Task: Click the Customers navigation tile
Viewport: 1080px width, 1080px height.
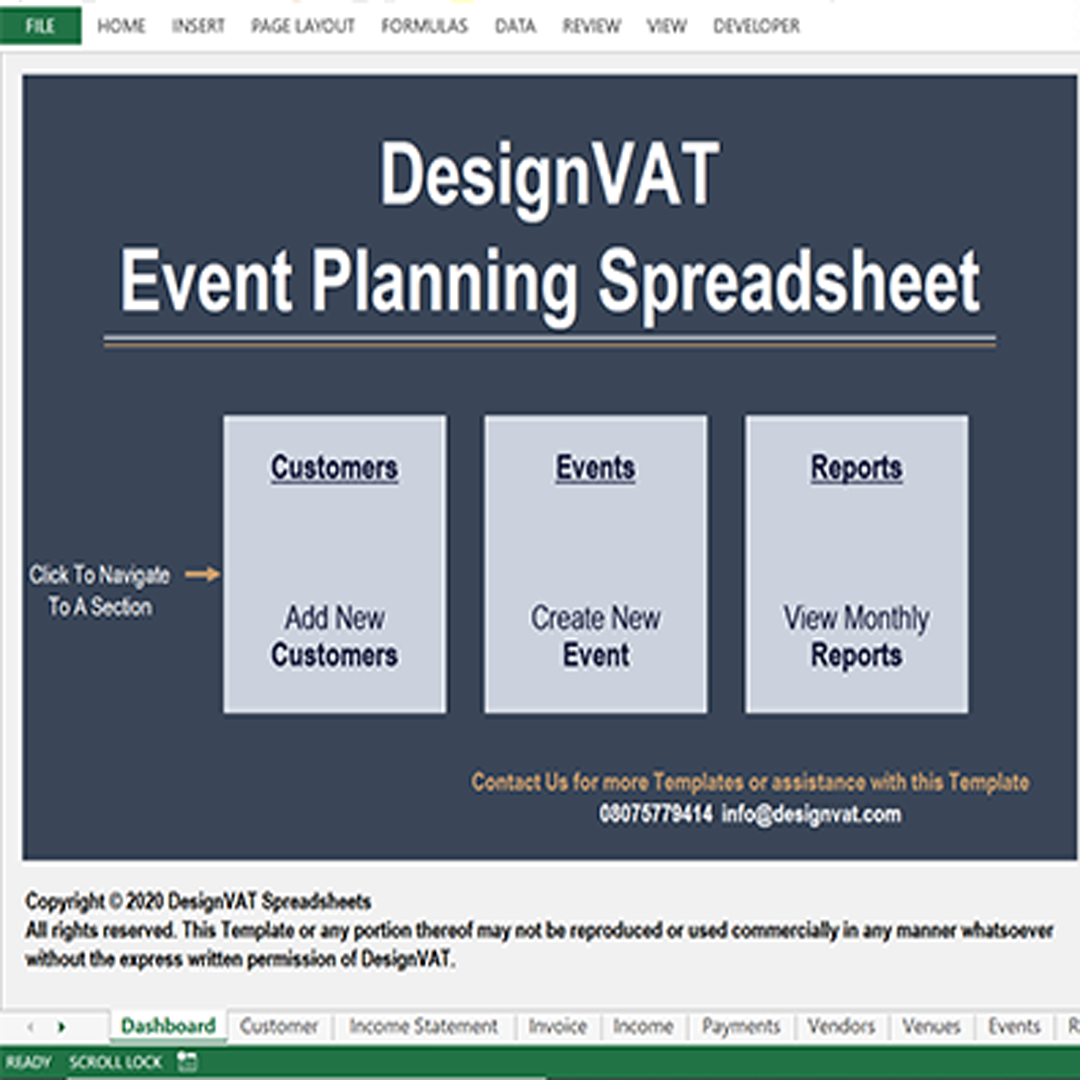Action: (x=335, y=564)
